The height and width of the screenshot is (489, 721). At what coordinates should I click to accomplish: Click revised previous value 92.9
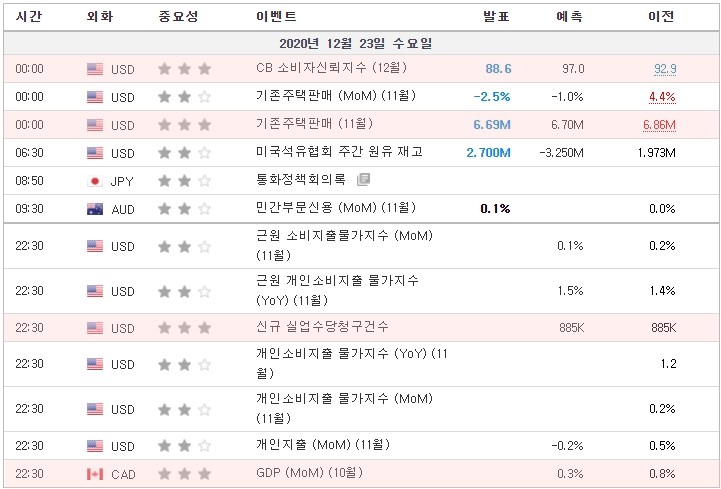coord(665,69)
